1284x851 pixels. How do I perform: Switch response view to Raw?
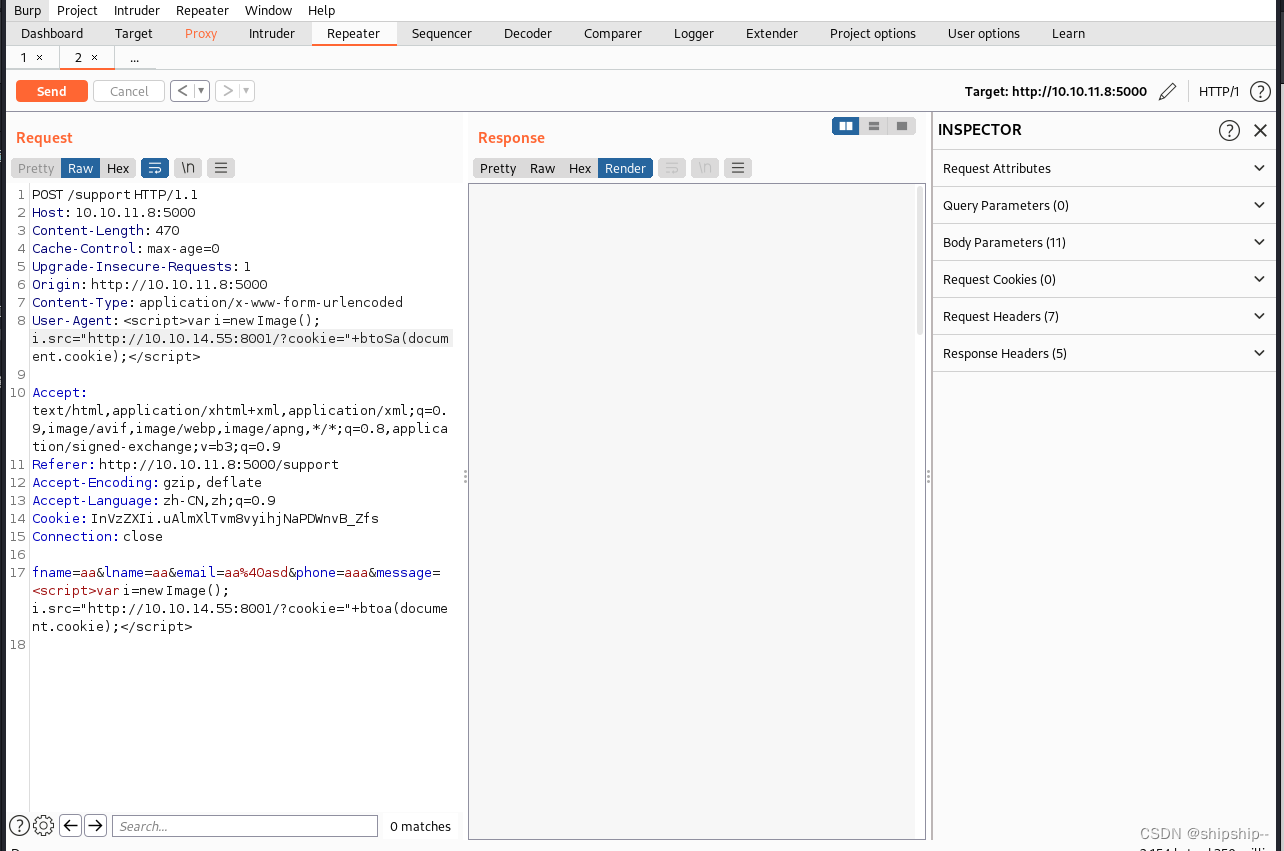click(543, 168)
